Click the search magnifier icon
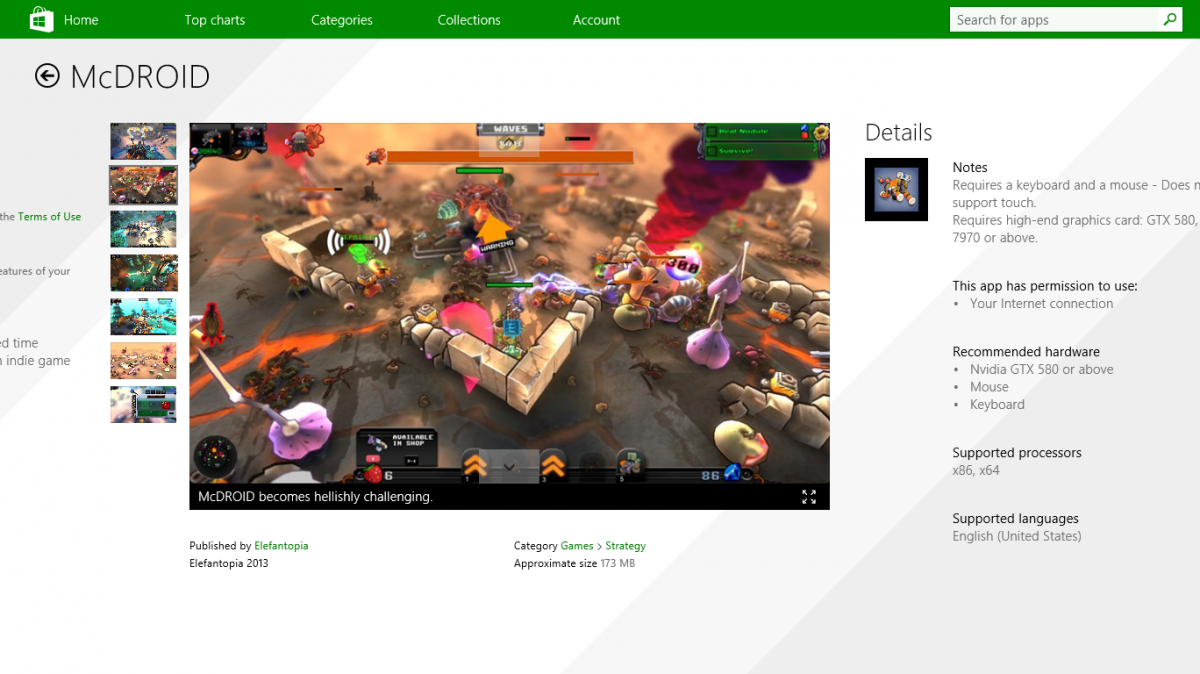The image size is (1200, 674). coord(1170,19)
